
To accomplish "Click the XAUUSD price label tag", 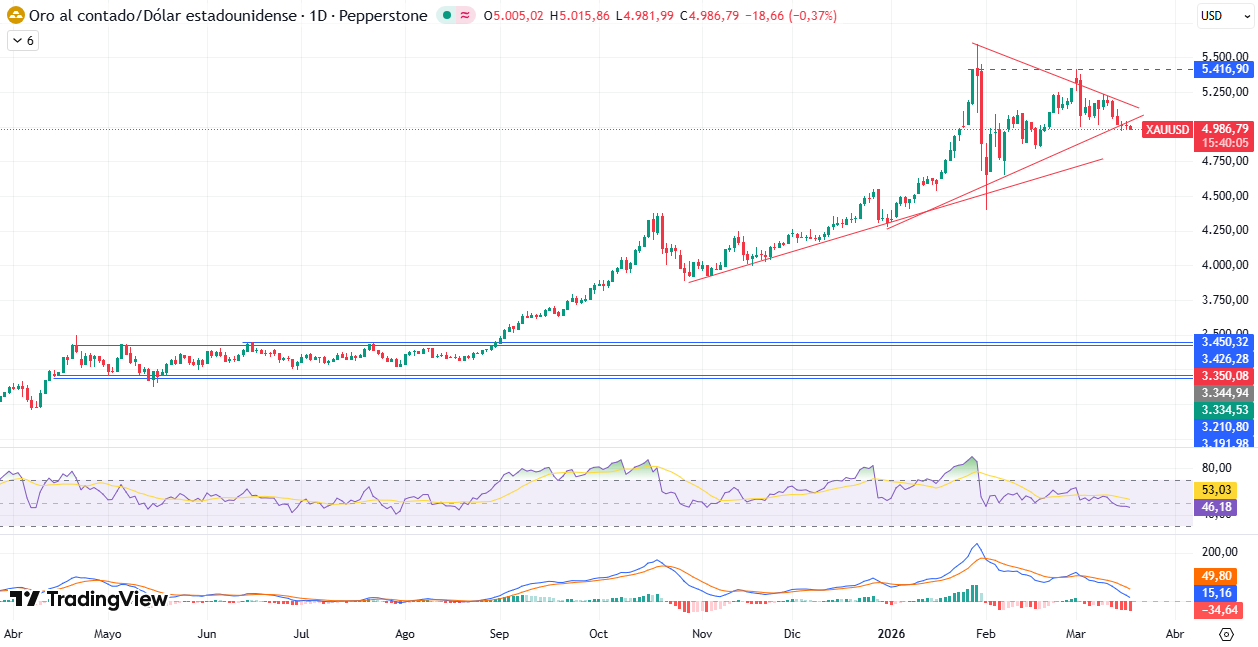I will 1167,129.
